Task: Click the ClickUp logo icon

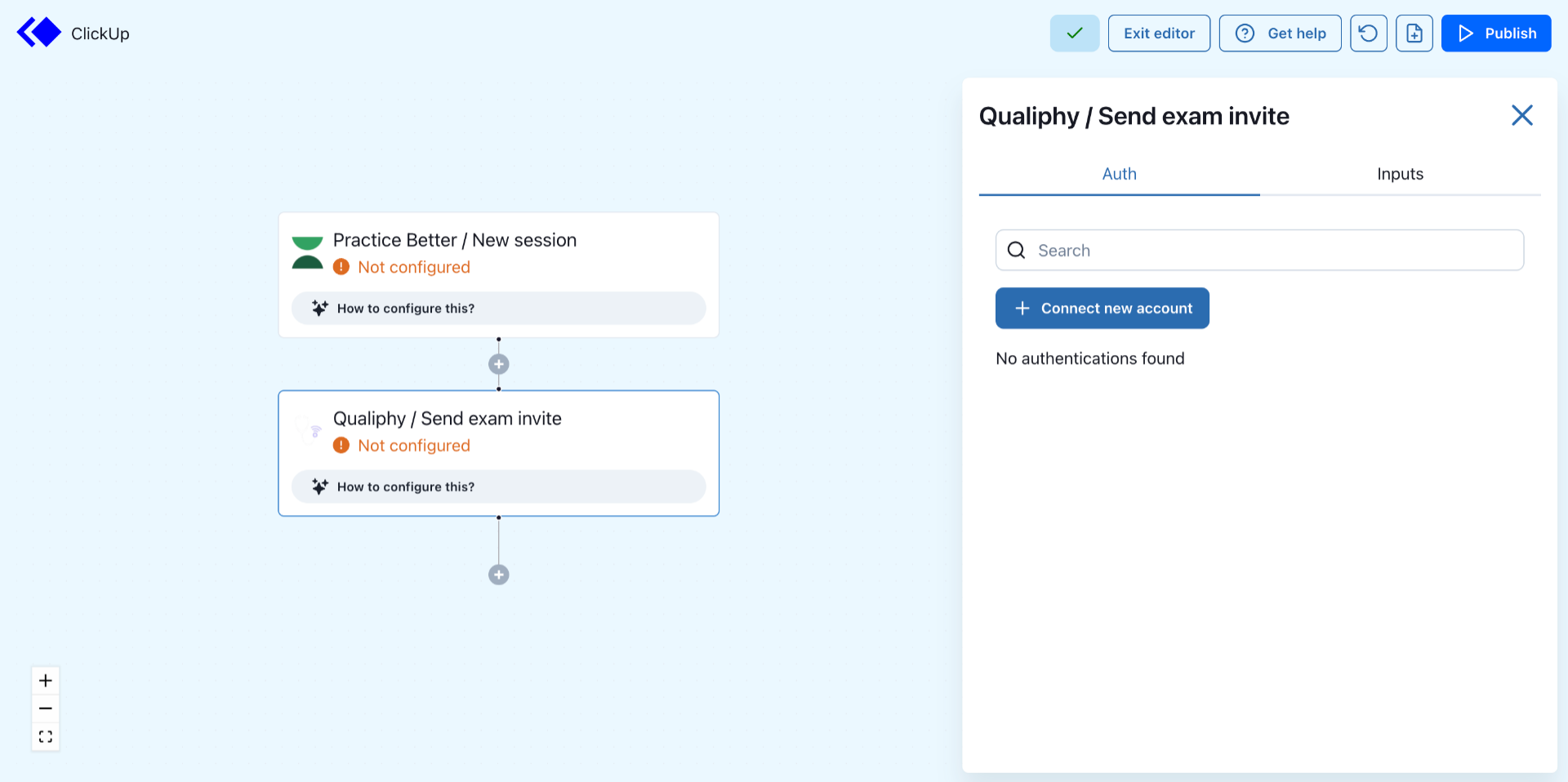Action: tap(39, 33)
